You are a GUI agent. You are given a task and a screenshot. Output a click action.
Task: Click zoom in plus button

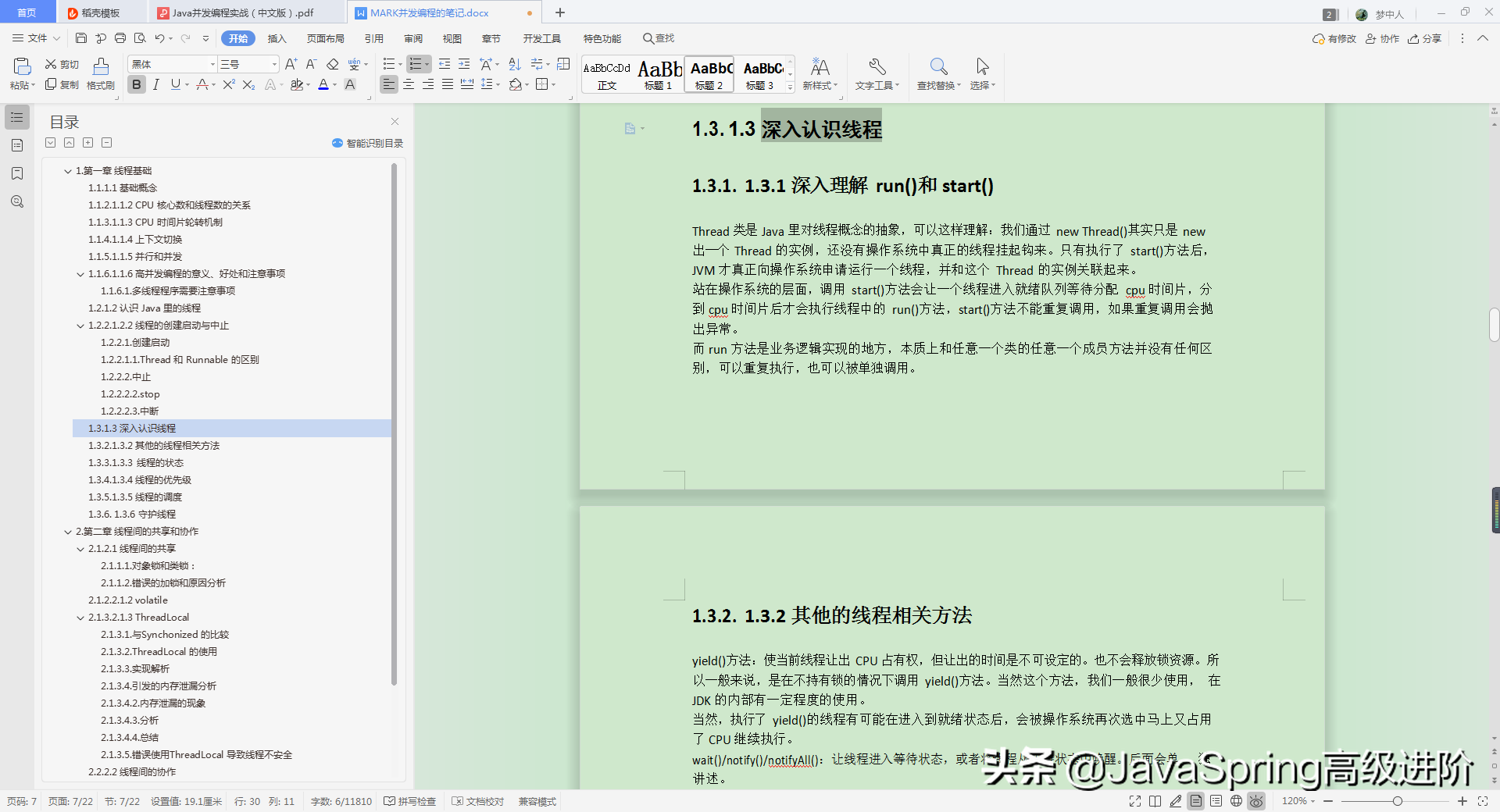pos(1462,801)
